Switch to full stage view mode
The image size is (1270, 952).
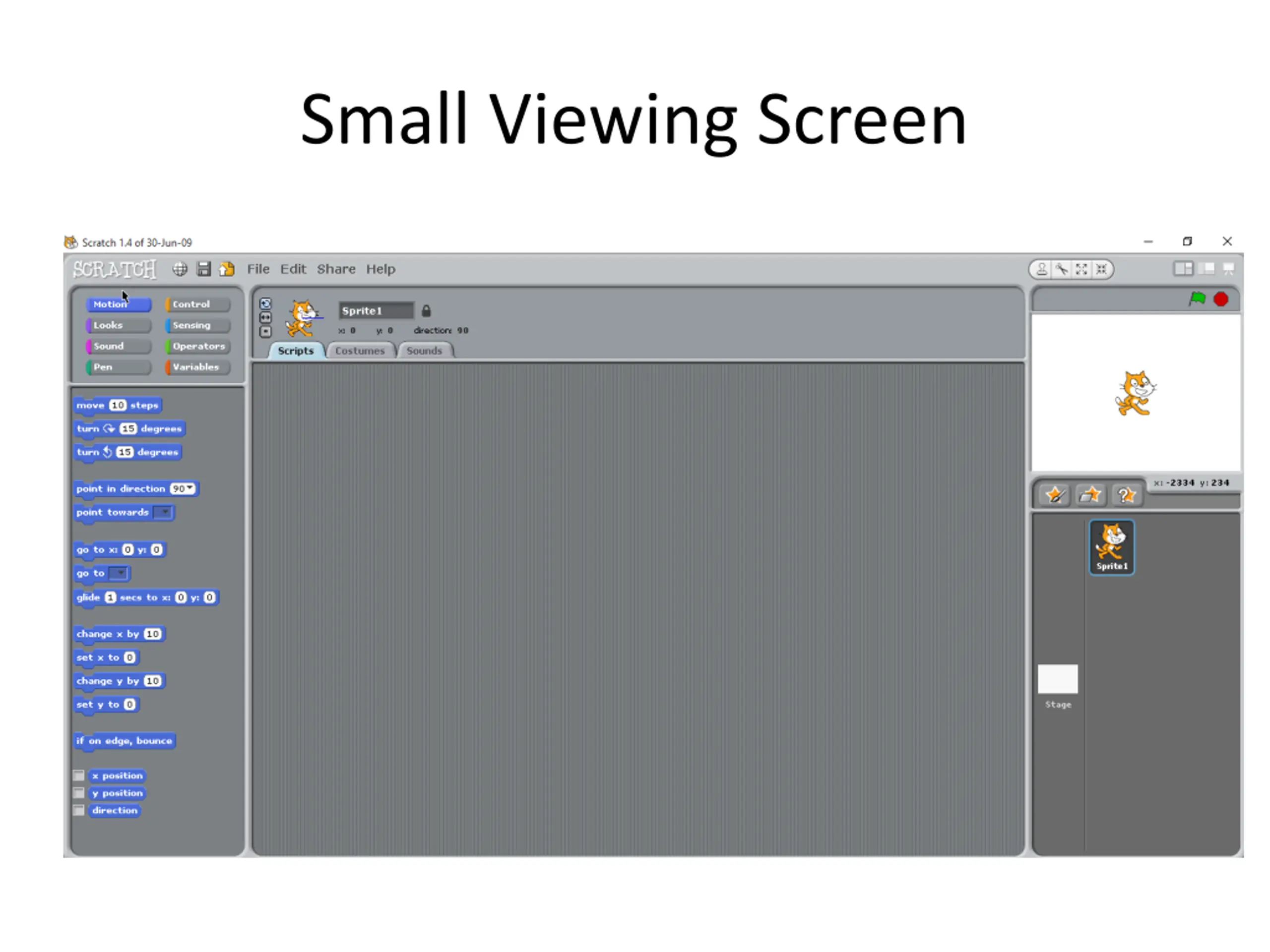click(1206, 269)
